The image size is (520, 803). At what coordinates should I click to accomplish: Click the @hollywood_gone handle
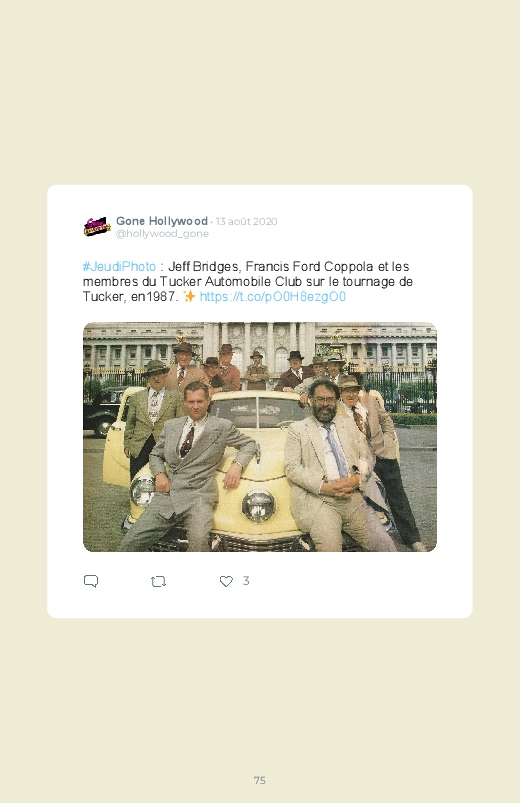[162, 234]
